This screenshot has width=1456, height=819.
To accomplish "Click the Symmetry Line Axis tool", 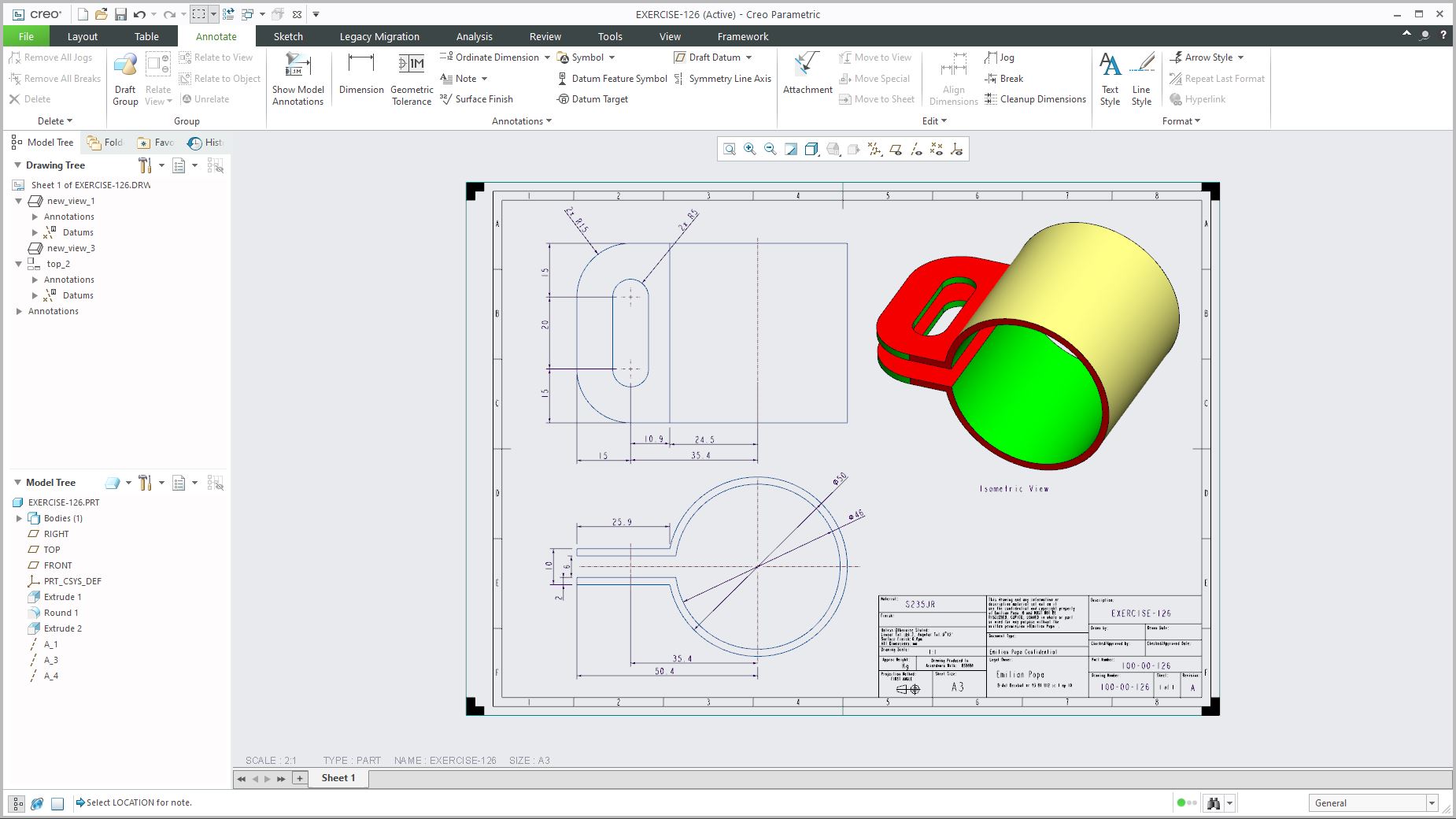I will click(722, 79).
